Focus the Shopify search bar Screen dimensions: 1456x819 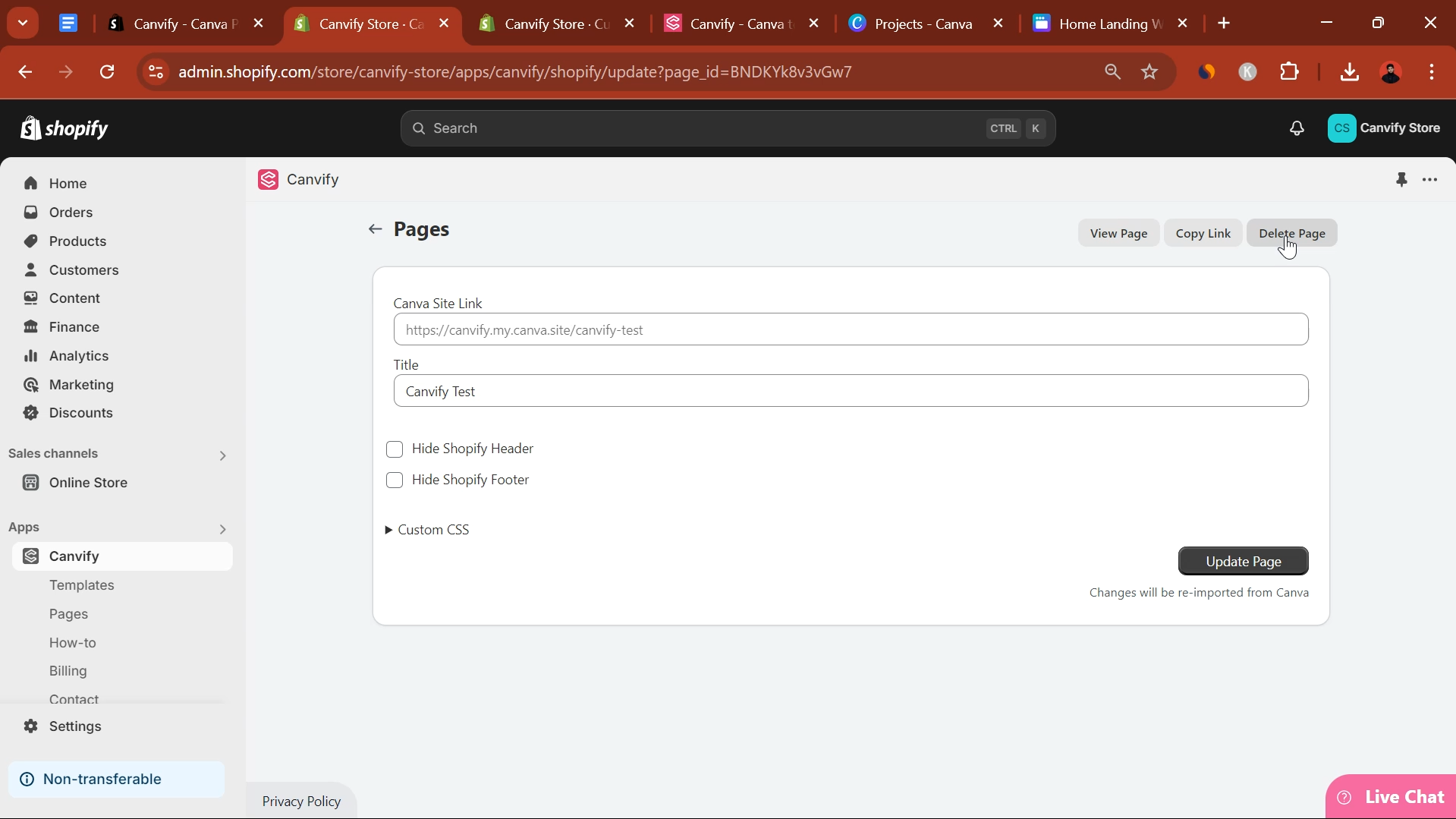pos(728,128)
